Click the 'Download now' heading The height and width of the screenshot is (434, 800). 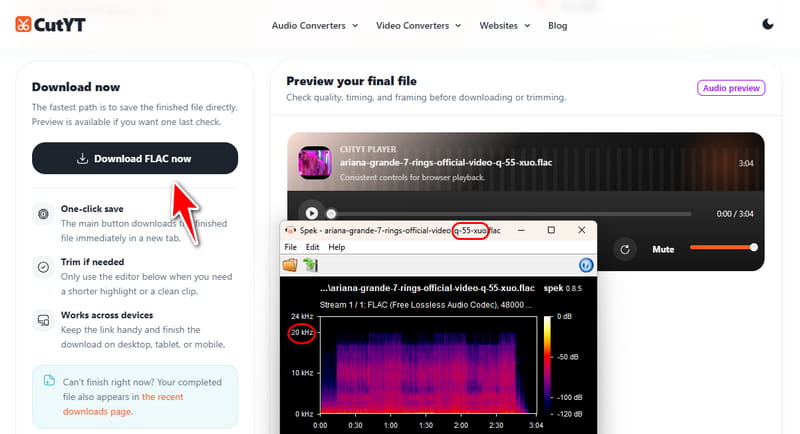pos(76,87)
